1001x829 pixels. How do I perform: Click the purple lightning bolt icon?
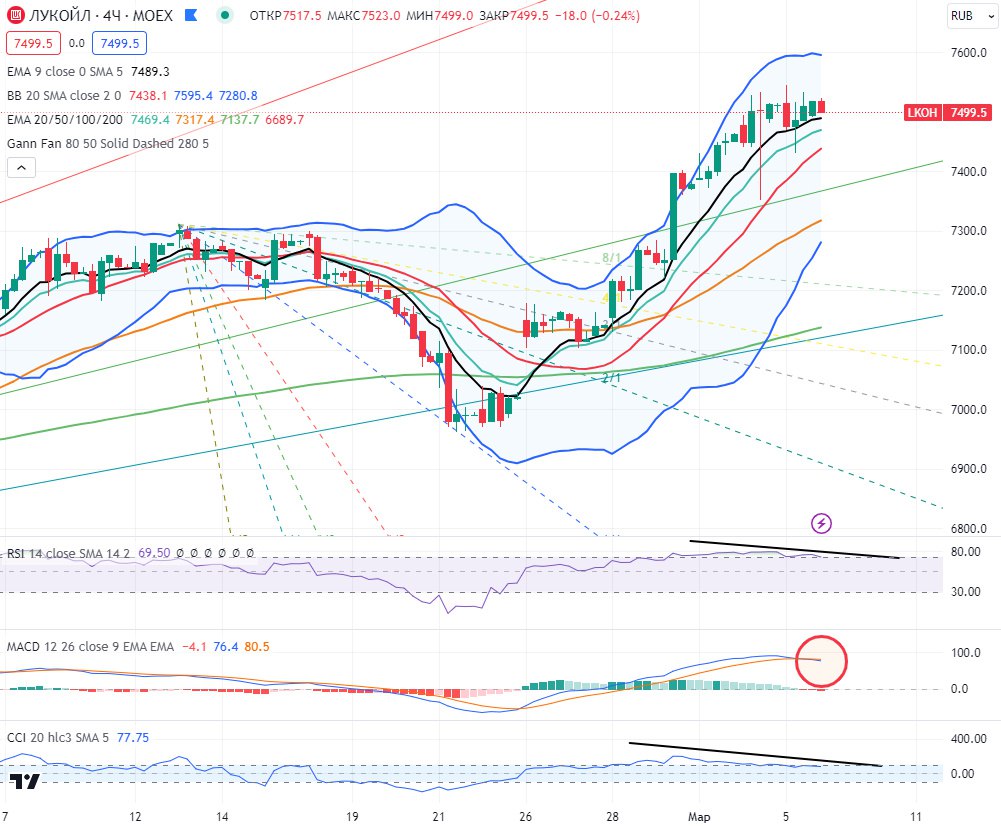[x=821, y=524]
